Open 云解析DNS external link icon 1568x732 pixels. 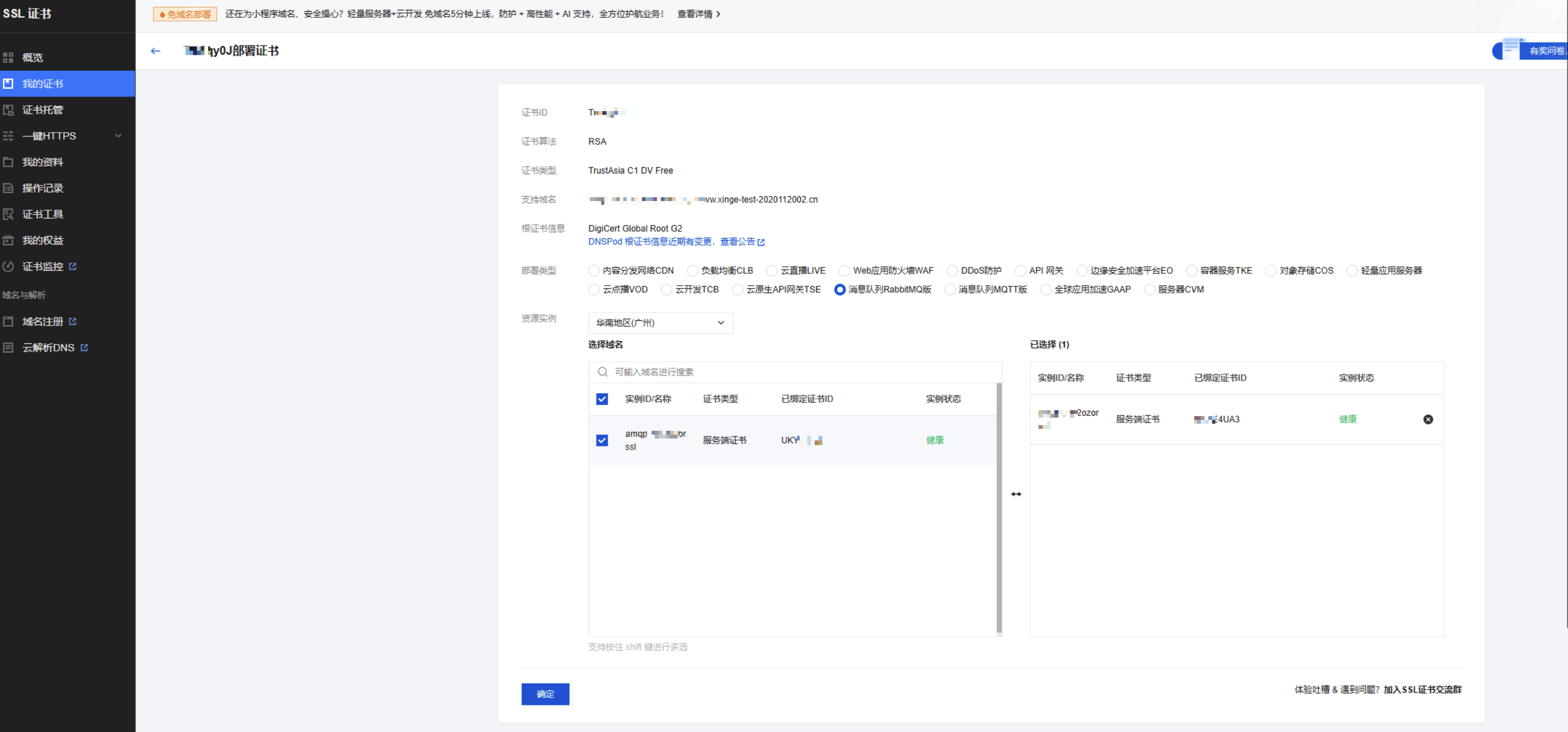pos(84,348)
